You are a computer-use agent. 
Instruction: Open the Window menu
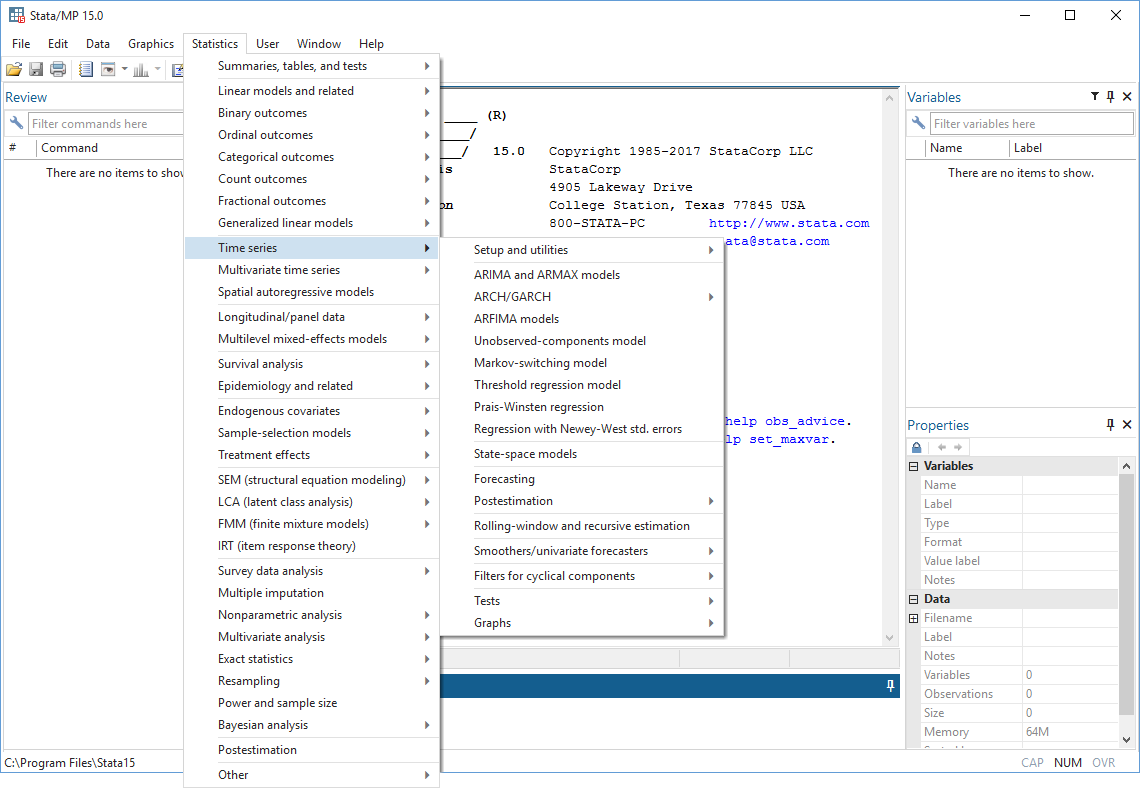[318, 44]
